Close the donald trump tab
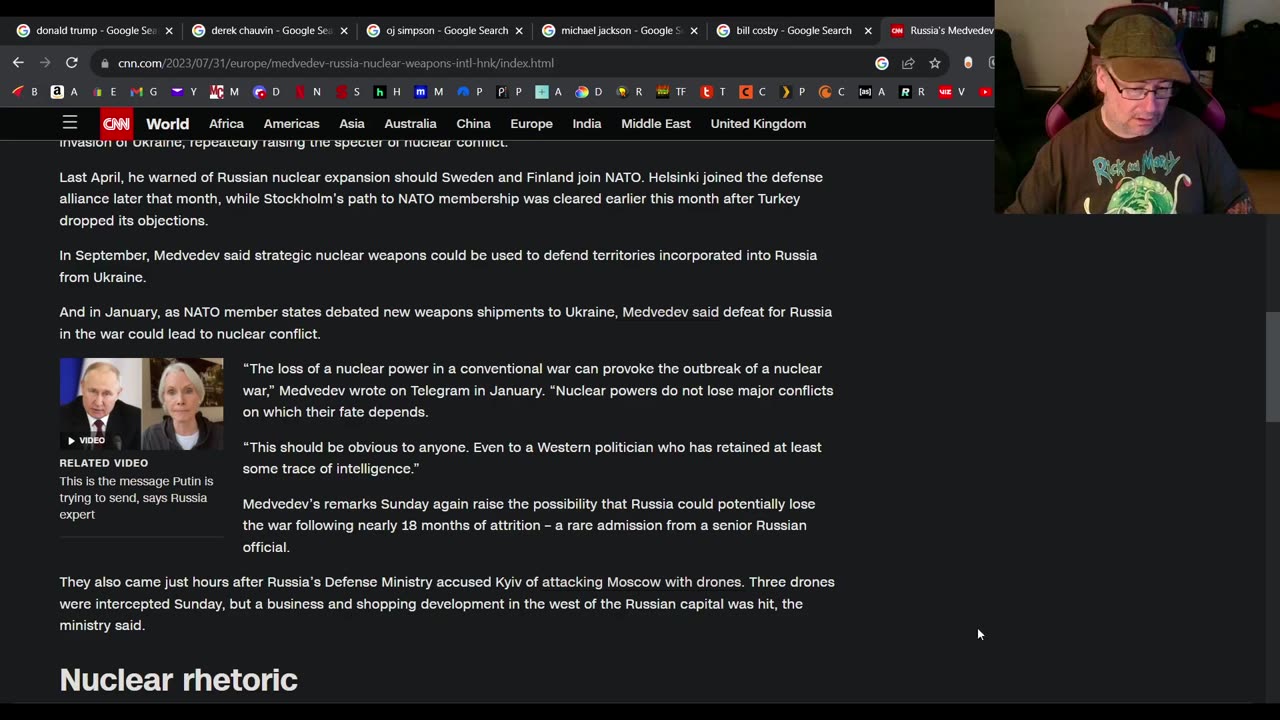This screenshot has width=1280, height=720. click(x=169, y=31)
